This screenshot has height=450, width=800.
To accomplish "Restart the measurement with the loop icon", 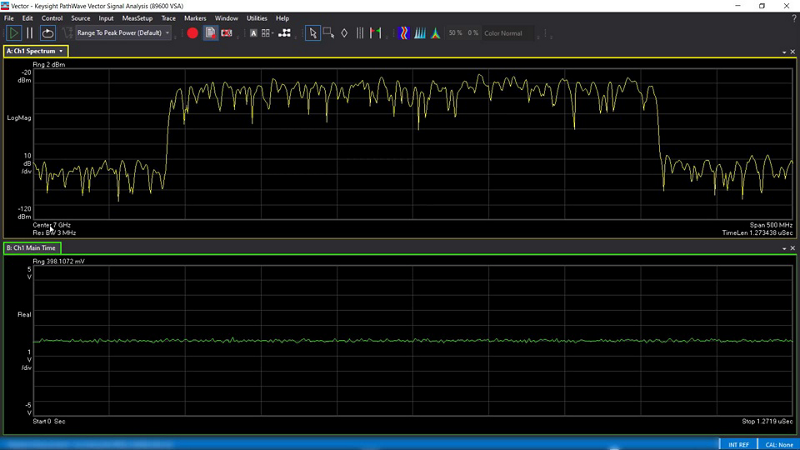I will (x=47, y=33).
